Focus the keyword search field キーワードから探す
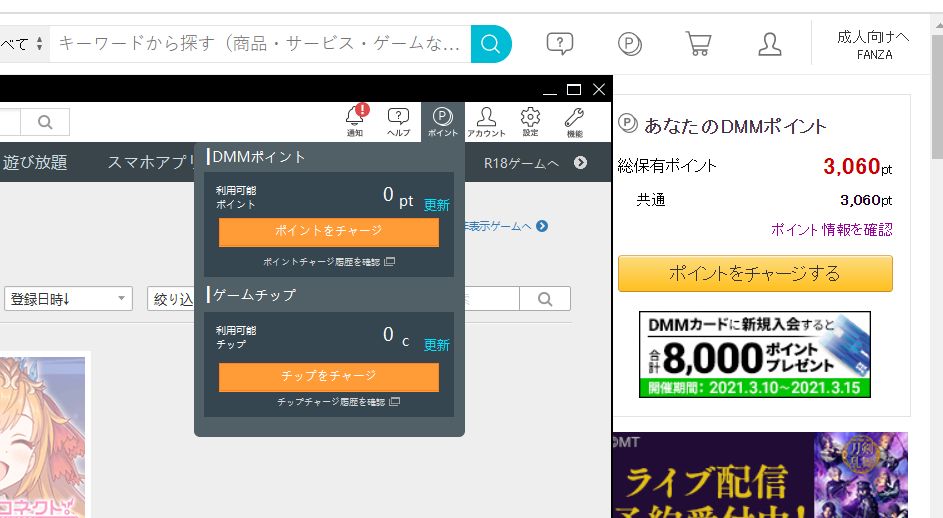The image size is (943, 518). click(x=260, y=44)
